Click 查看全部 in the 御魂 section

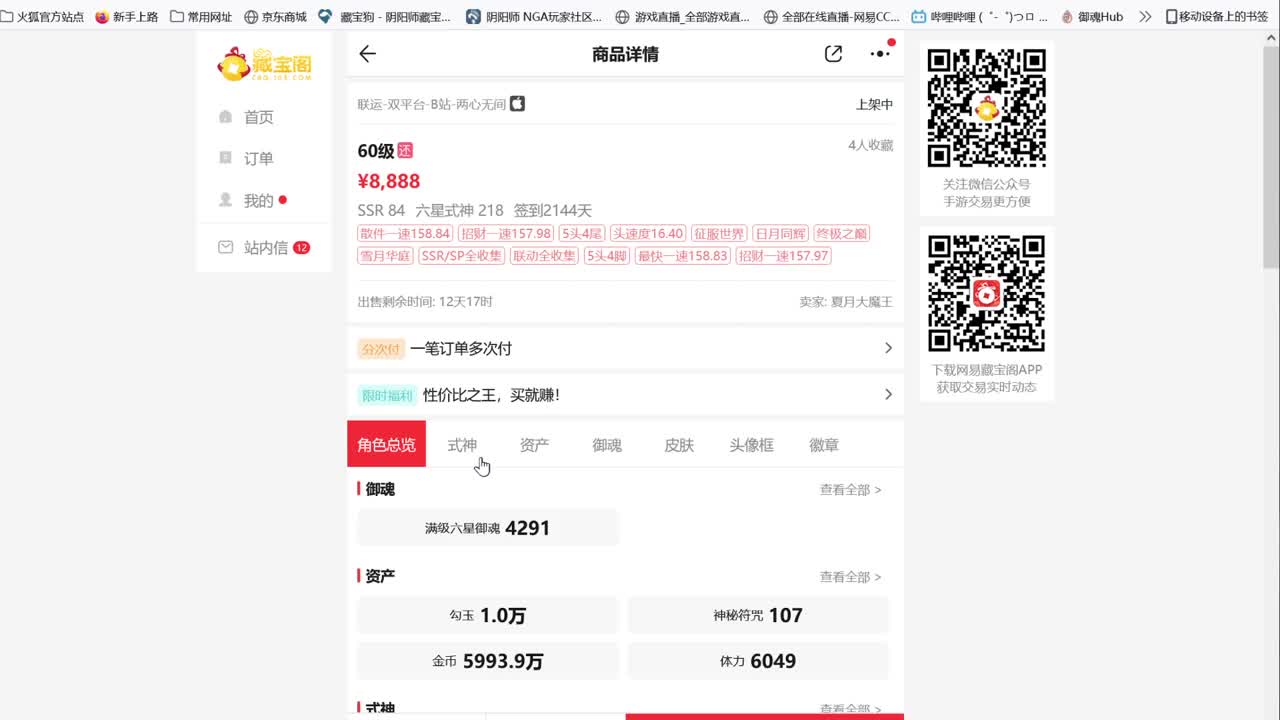(851, 490)
